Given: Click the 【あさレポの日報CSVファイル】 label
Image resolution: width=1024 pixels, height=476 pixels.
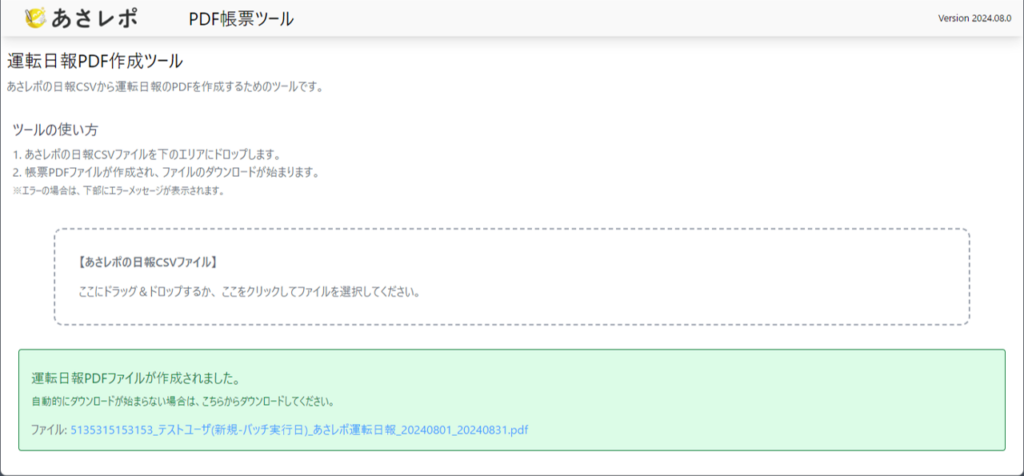Looking at the screenshot, I should [x=147, y=262].
